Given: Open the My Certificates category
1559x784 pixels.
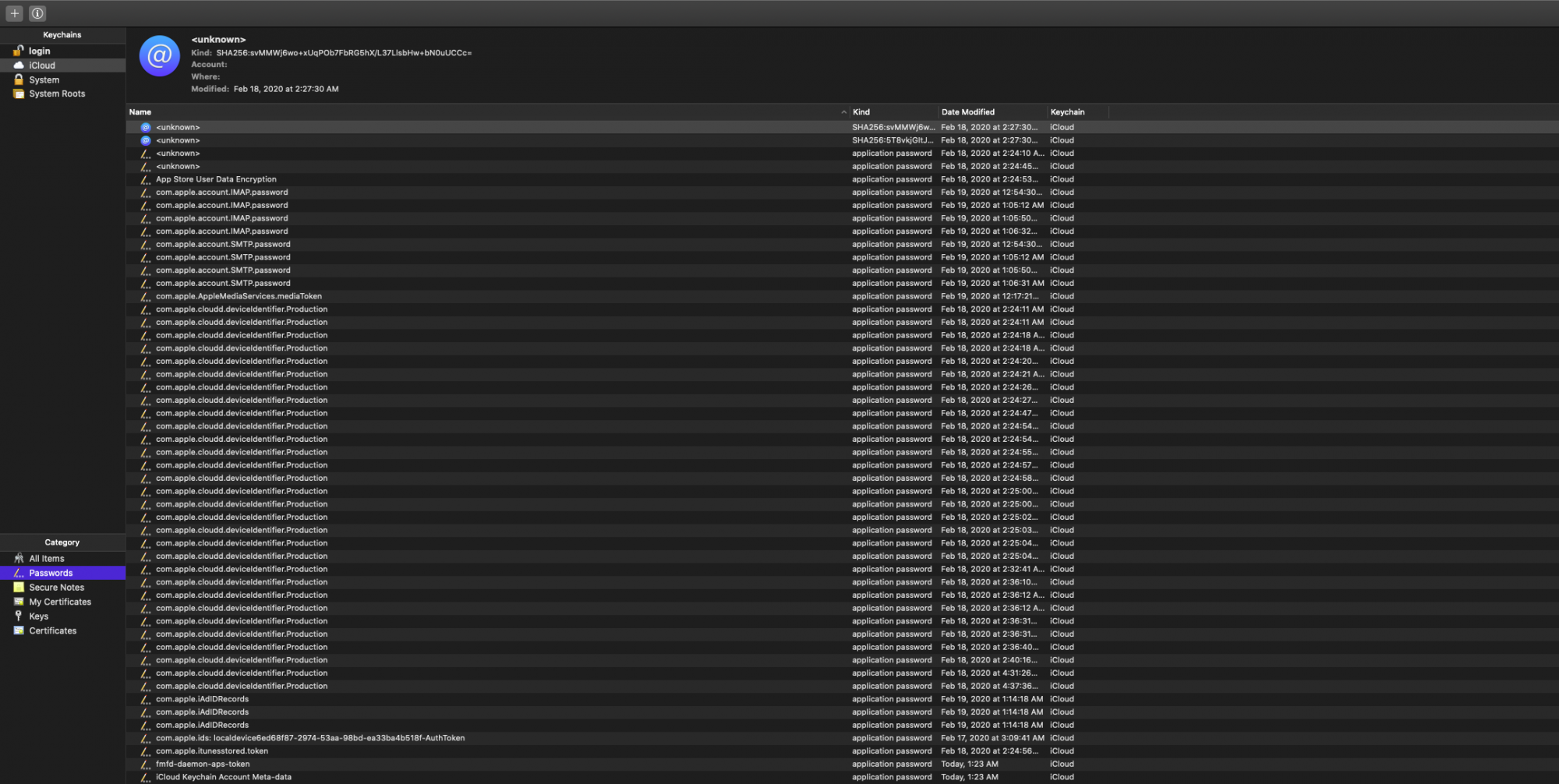Looking at the screenshot, I should [x=62, y=602].
